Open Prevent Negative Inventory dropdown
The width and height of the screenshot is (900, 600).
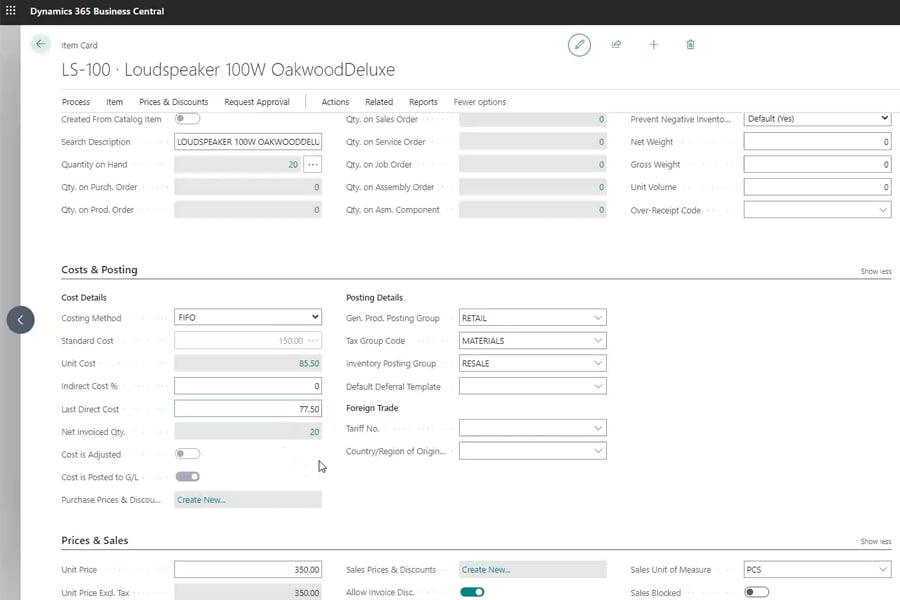(817, 119)
